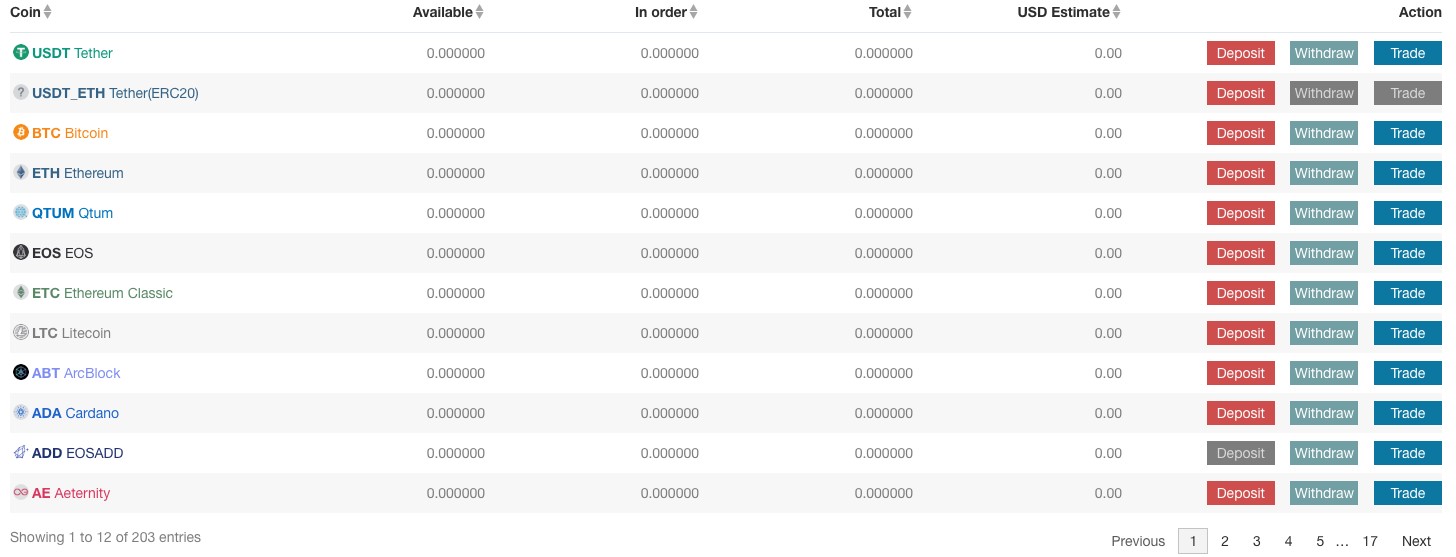Viewport: 1456px width, 557px height.
Task: Jump to page 17
Action: [x=1370, y=541]
